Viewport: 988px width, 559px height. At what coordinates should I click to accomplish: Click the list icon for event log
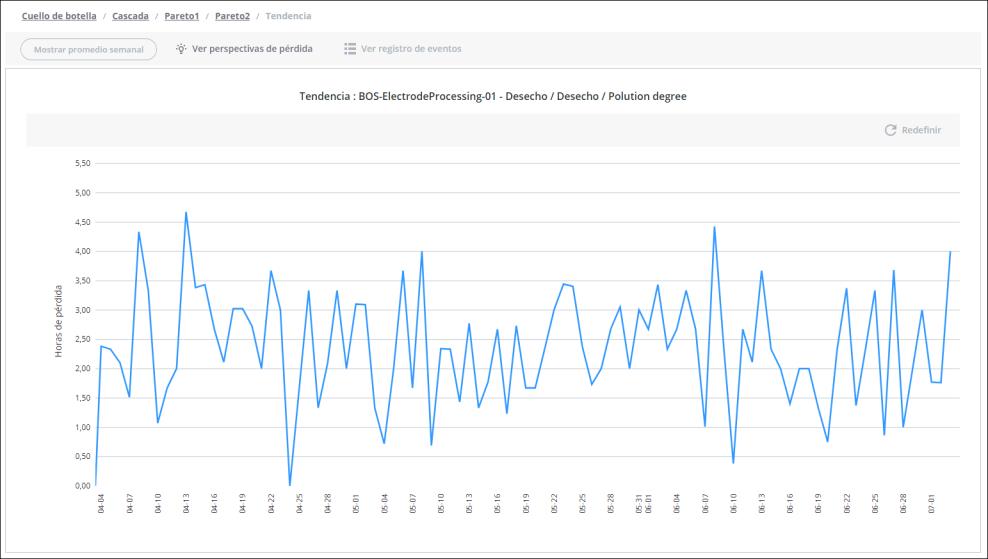350,49
